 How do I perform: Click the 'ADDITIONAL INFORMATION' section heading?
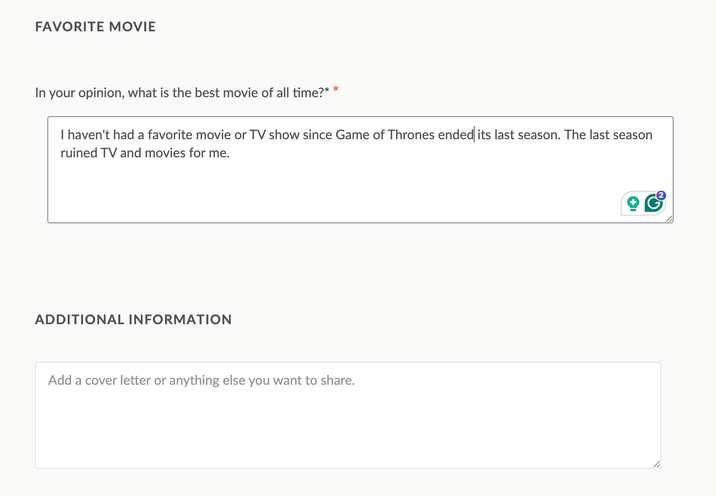(133, 319)
